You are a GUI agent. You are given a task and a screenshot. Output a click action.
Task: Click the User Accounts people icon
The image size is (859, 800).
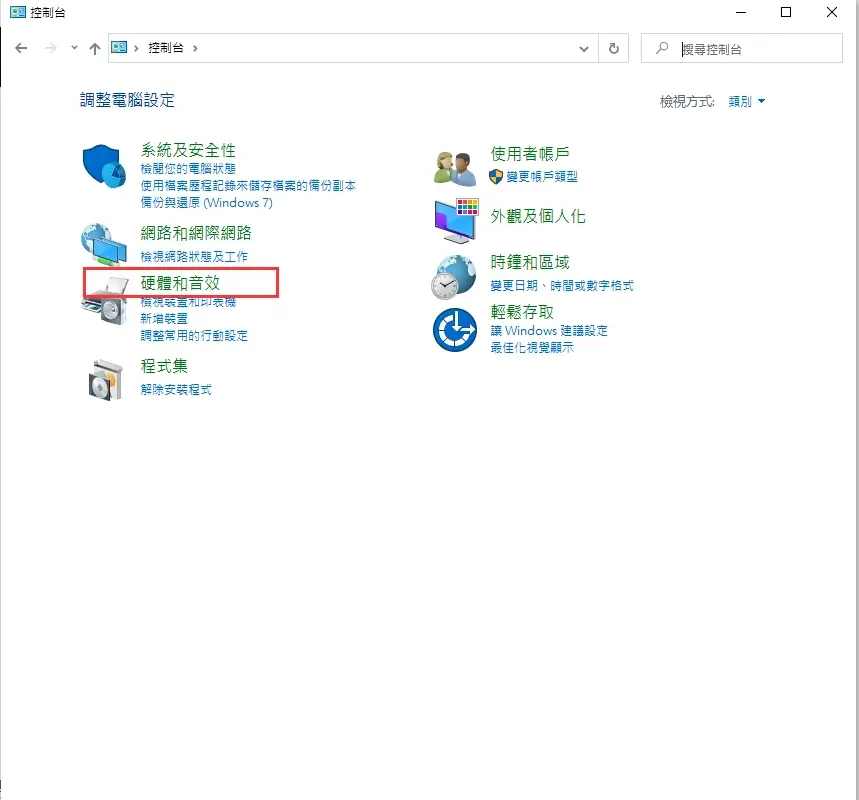pos(455,168)
